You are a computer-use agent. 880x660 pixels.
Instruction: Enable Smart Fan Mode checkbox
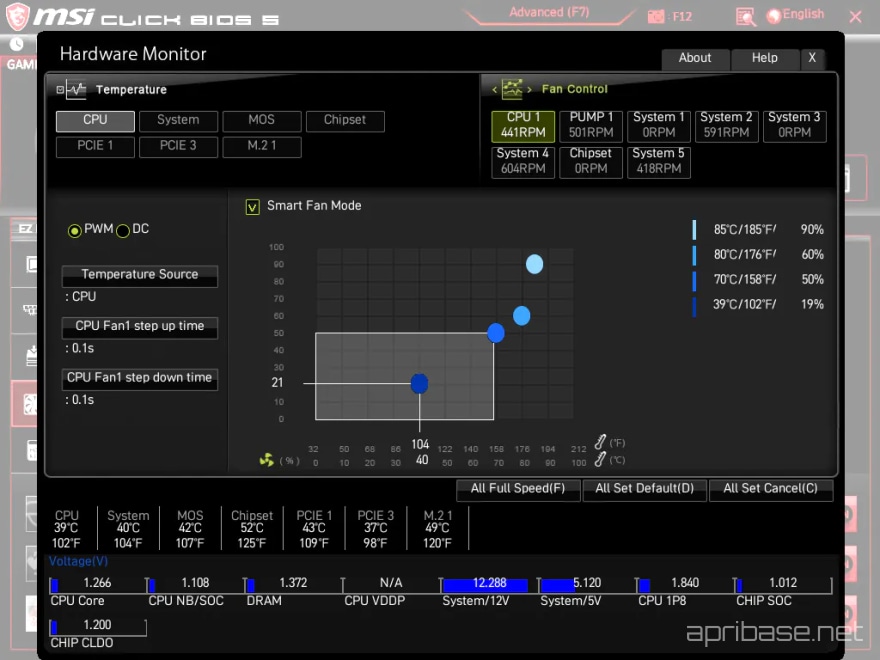253,207
